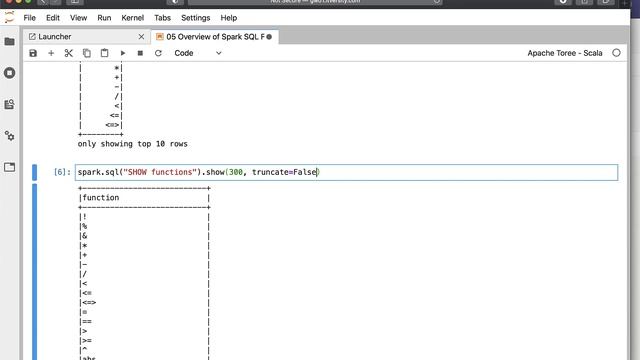The height and width of the screenshot is (360, 640).
Task: Click the Apache Toree - Scala kernel name
Action: coord(564,53)
